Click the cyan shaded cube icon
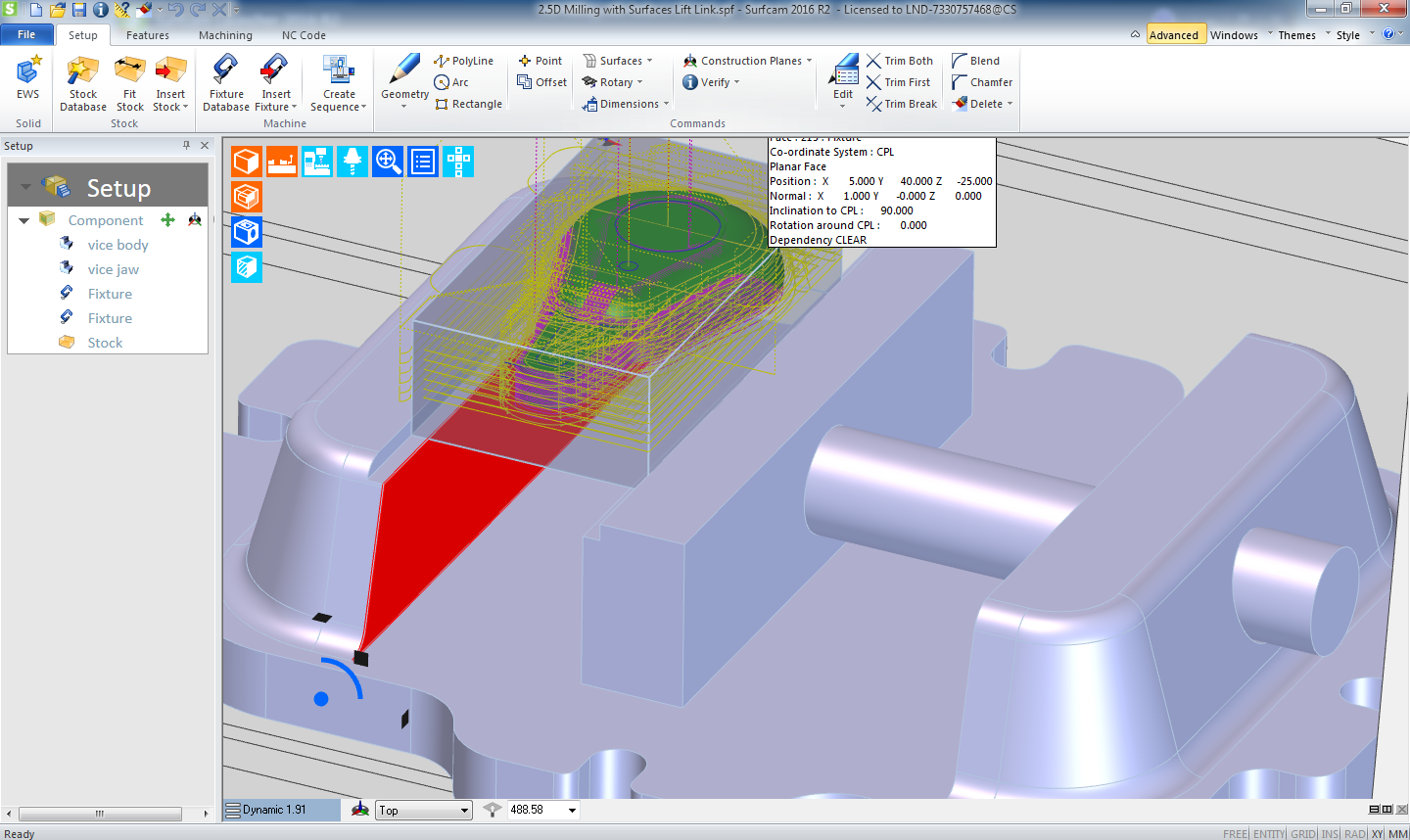The image size is (1410, 840). coord(247,267)
